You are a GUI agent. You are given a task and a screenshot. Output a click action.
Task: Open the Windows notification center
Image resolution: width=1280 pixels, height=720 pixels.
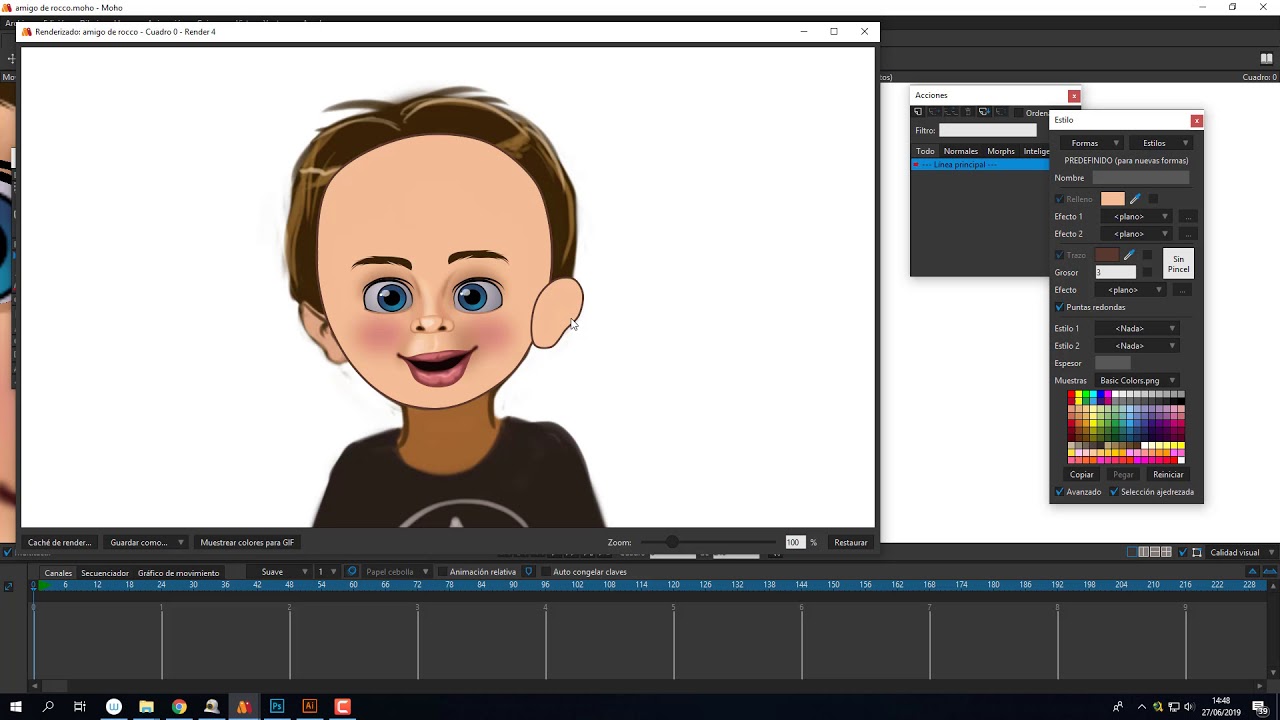(1259, 706)
